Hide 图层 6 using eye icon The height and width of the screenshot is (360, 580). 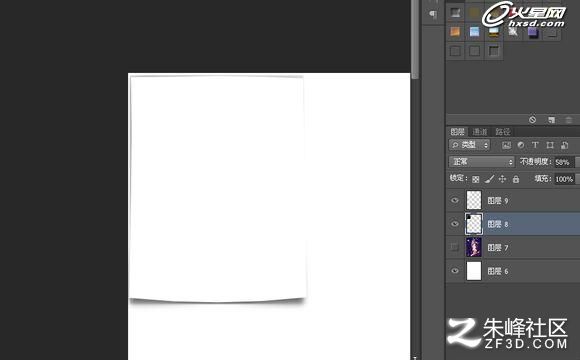coord(455,271)
